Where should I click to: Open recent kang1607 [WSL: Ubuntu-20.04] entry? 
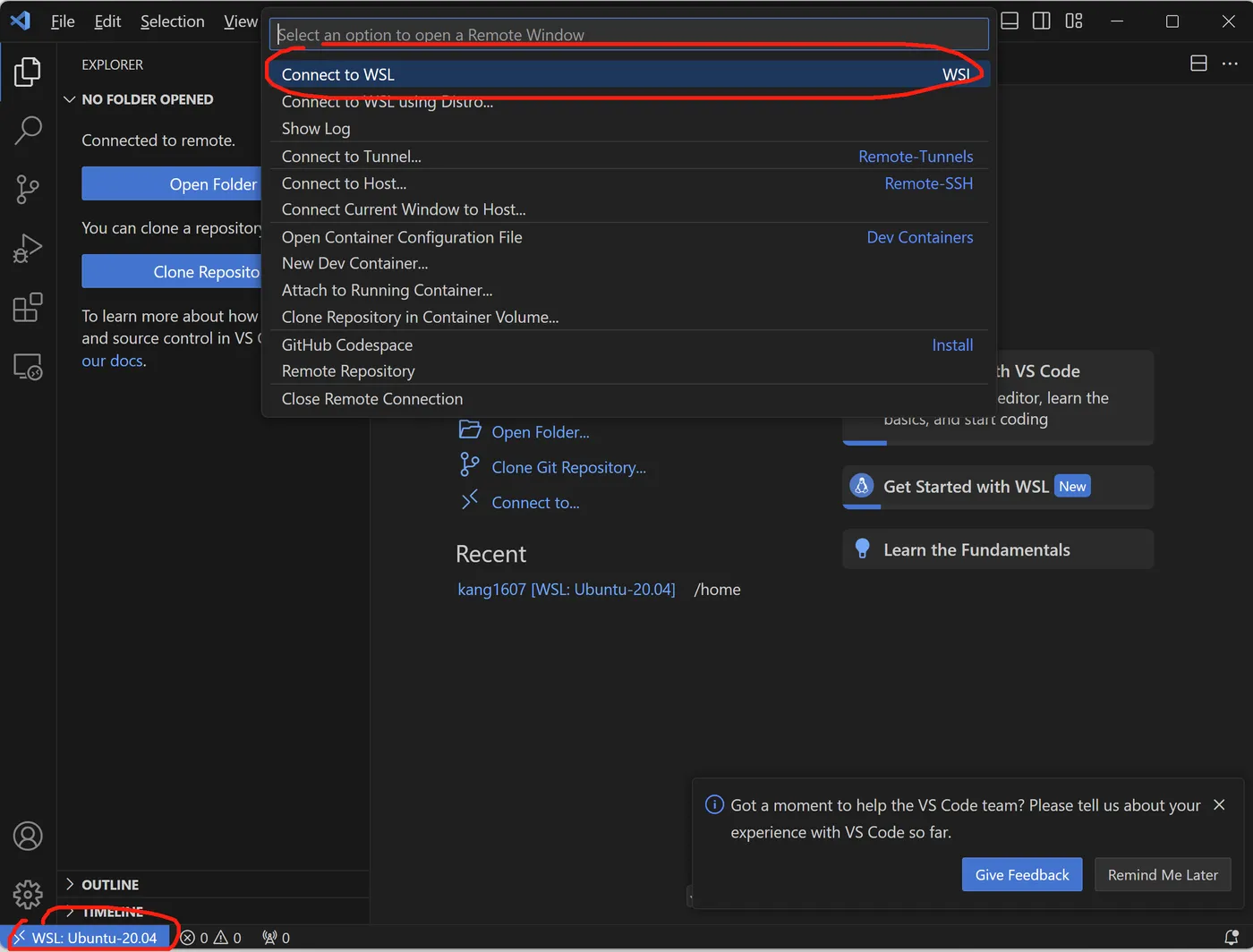click(x=567, y=590)
